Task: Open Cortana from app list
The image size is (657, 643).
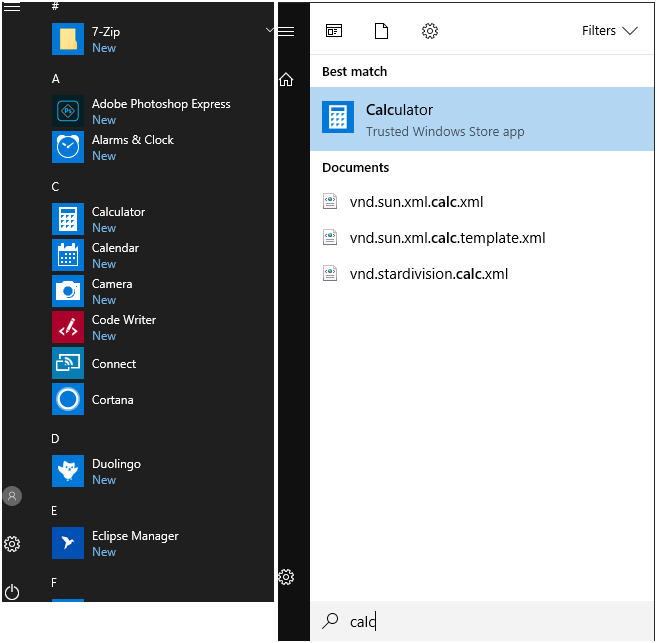Action: coord(112,400)
